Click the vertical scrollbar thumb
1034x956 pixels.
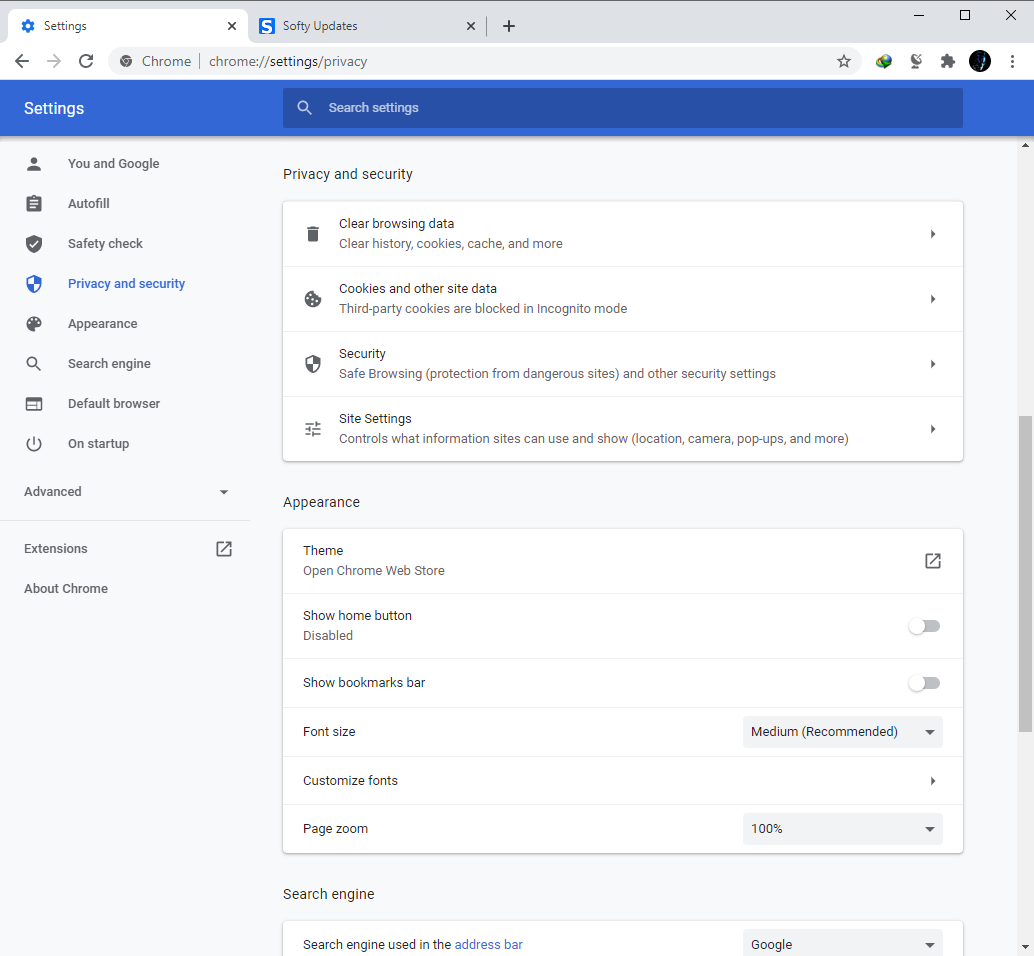click(1025, 573)
